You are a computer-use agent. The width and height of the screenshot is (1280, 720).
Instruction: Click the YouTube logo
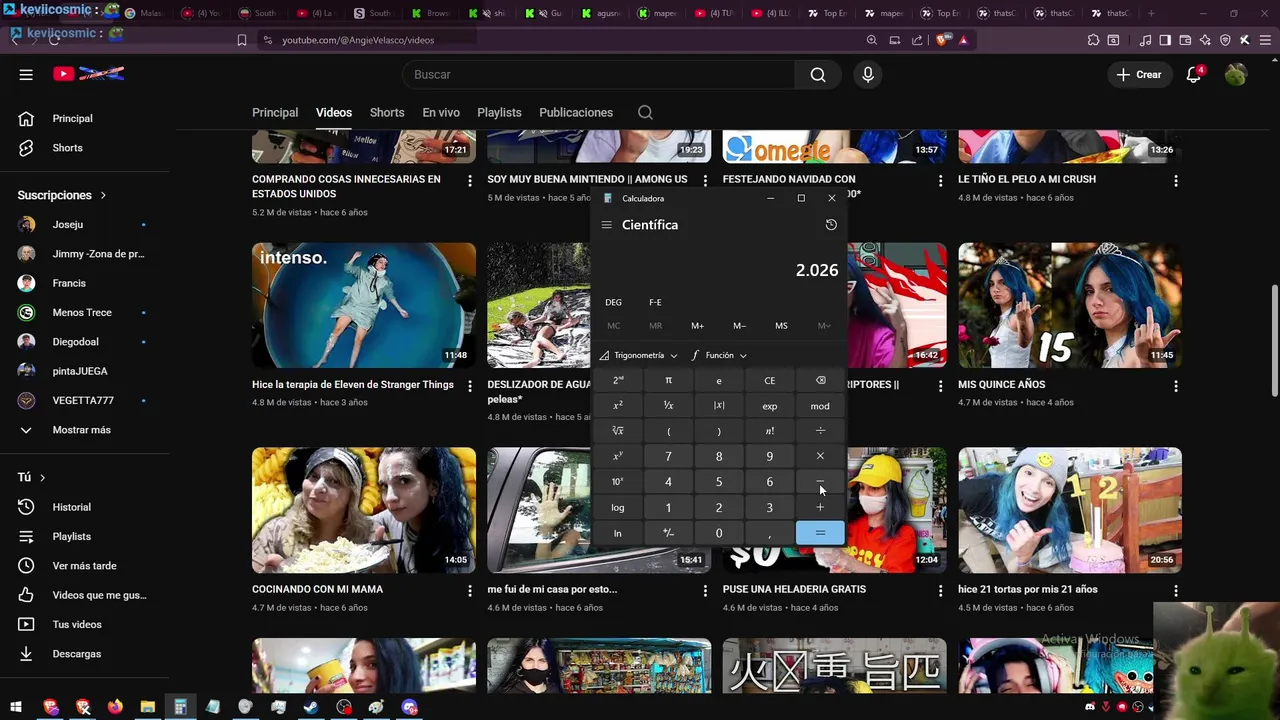[88, 74]
